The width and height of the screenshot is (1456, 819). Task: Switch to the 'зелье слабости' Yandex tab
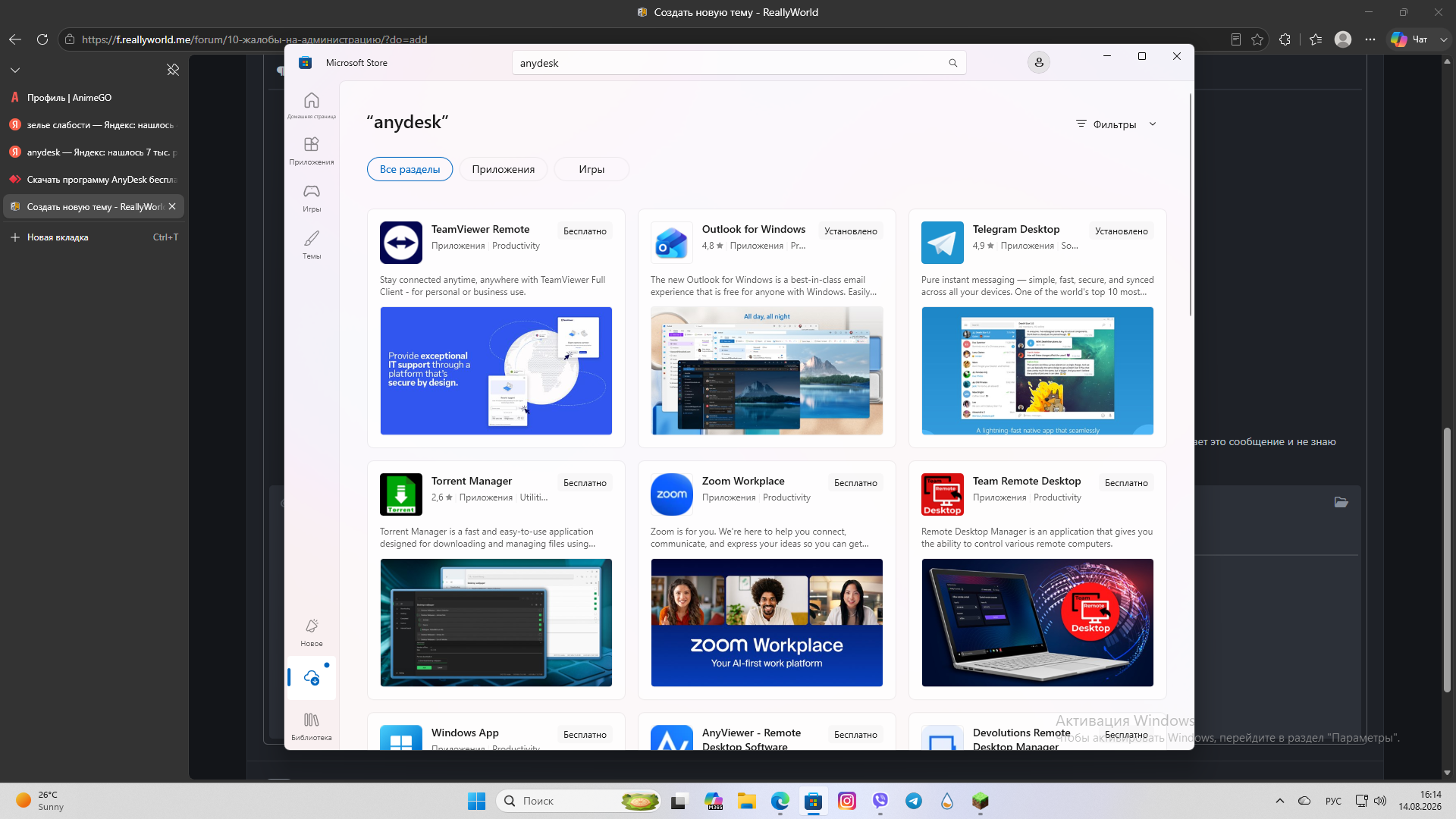coord(94,125)
